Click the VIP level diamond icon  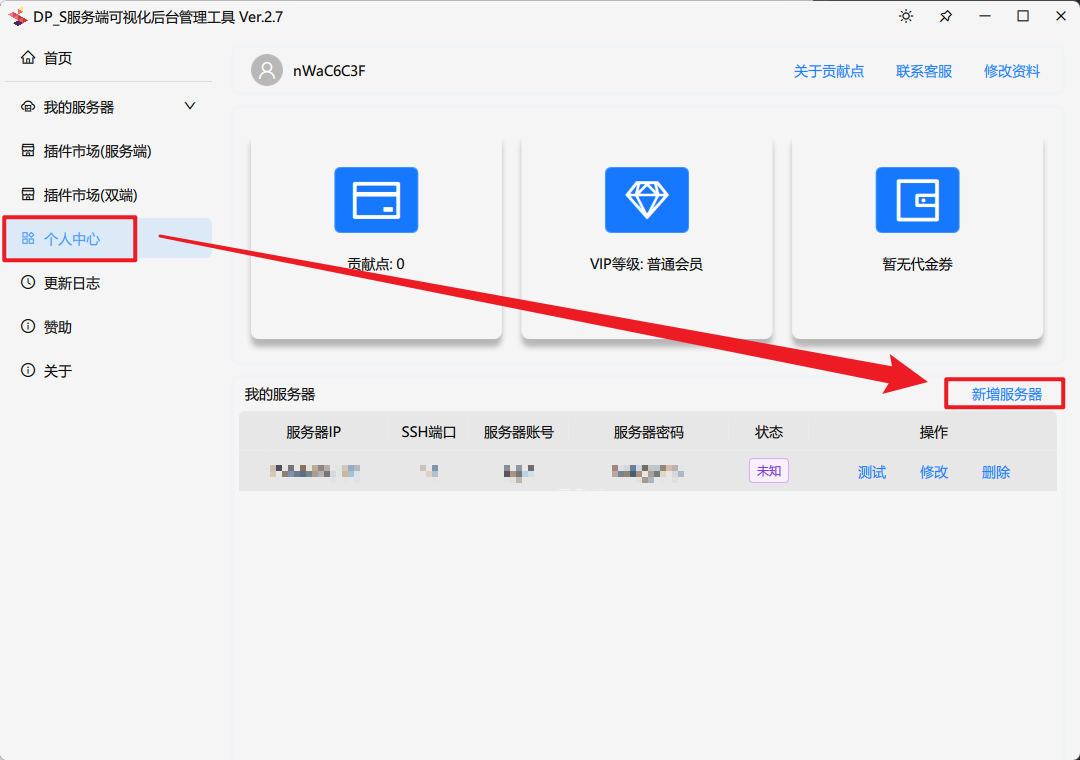click(647, 200)
